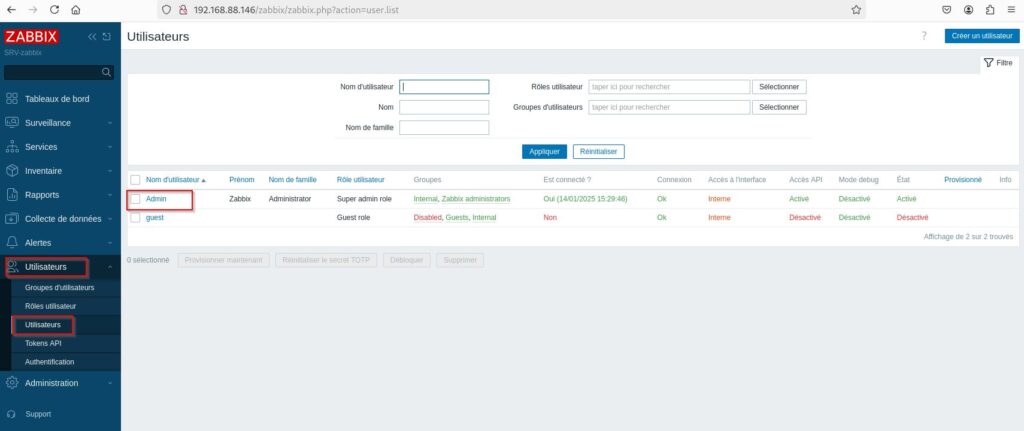Hide sidebar using the compact-view icon

(x=106, y=37)
